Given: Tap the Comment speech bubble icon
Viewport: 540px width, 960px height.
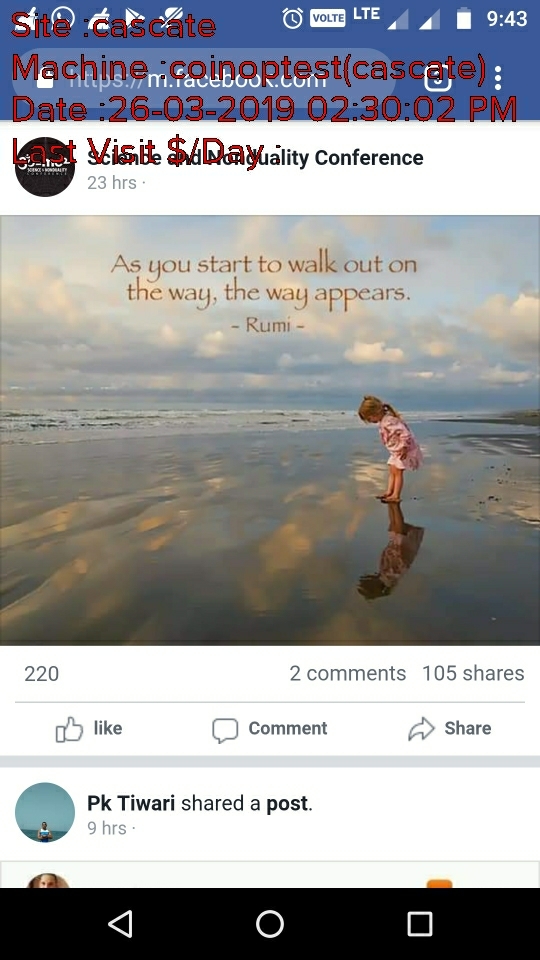Looking at the screenshot, I should click(225, 730).
